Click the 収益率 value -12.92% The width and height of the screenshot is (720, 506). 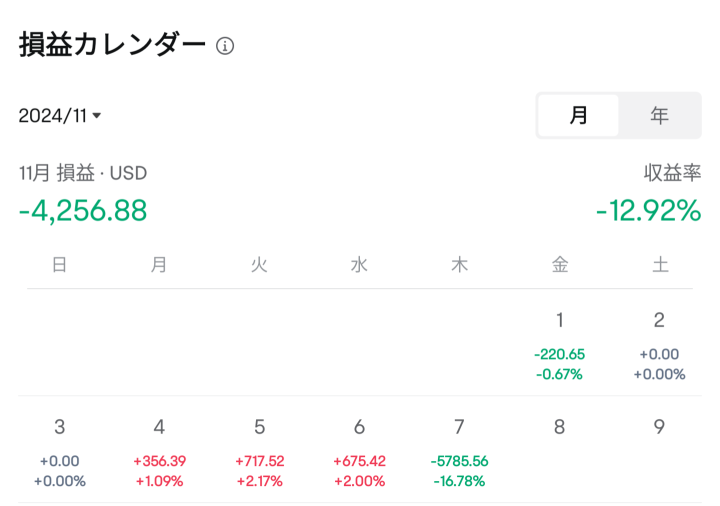coord(648,211)
